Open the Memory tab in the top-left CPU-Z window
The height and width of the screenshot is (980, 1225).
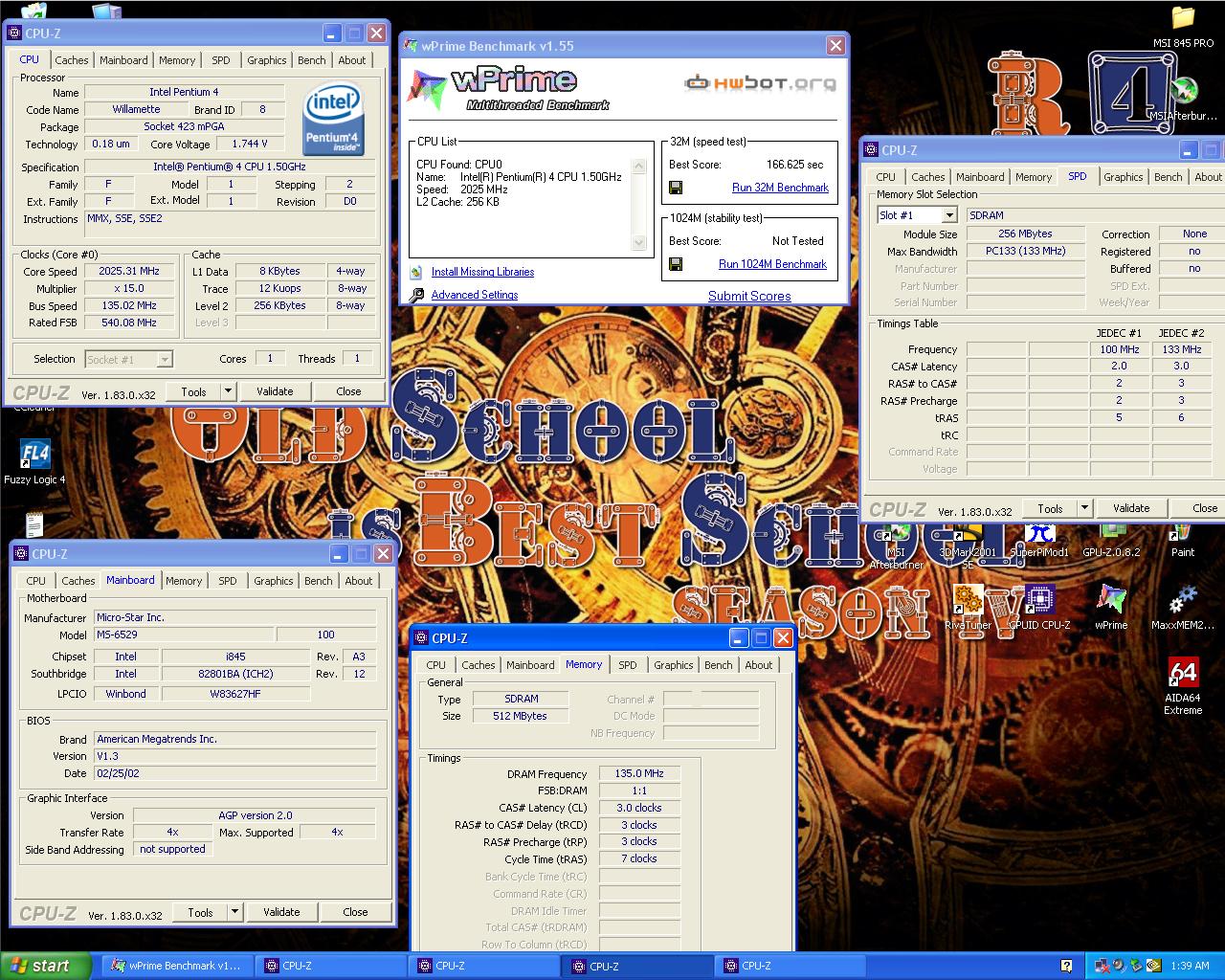click(x=177, y=59)
